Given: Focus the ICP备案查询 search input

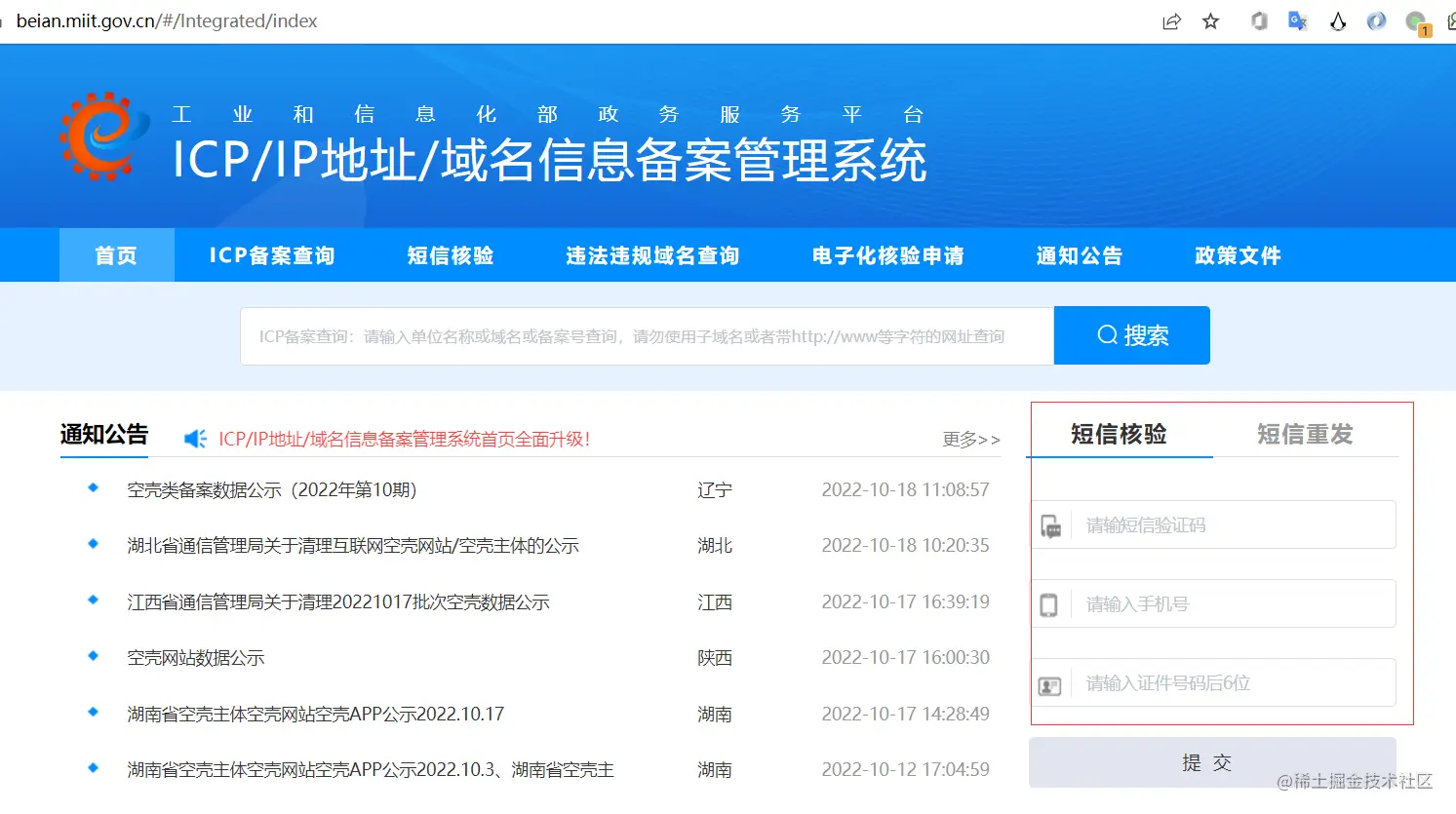Looking at the screenshot, I should point(648,335).
